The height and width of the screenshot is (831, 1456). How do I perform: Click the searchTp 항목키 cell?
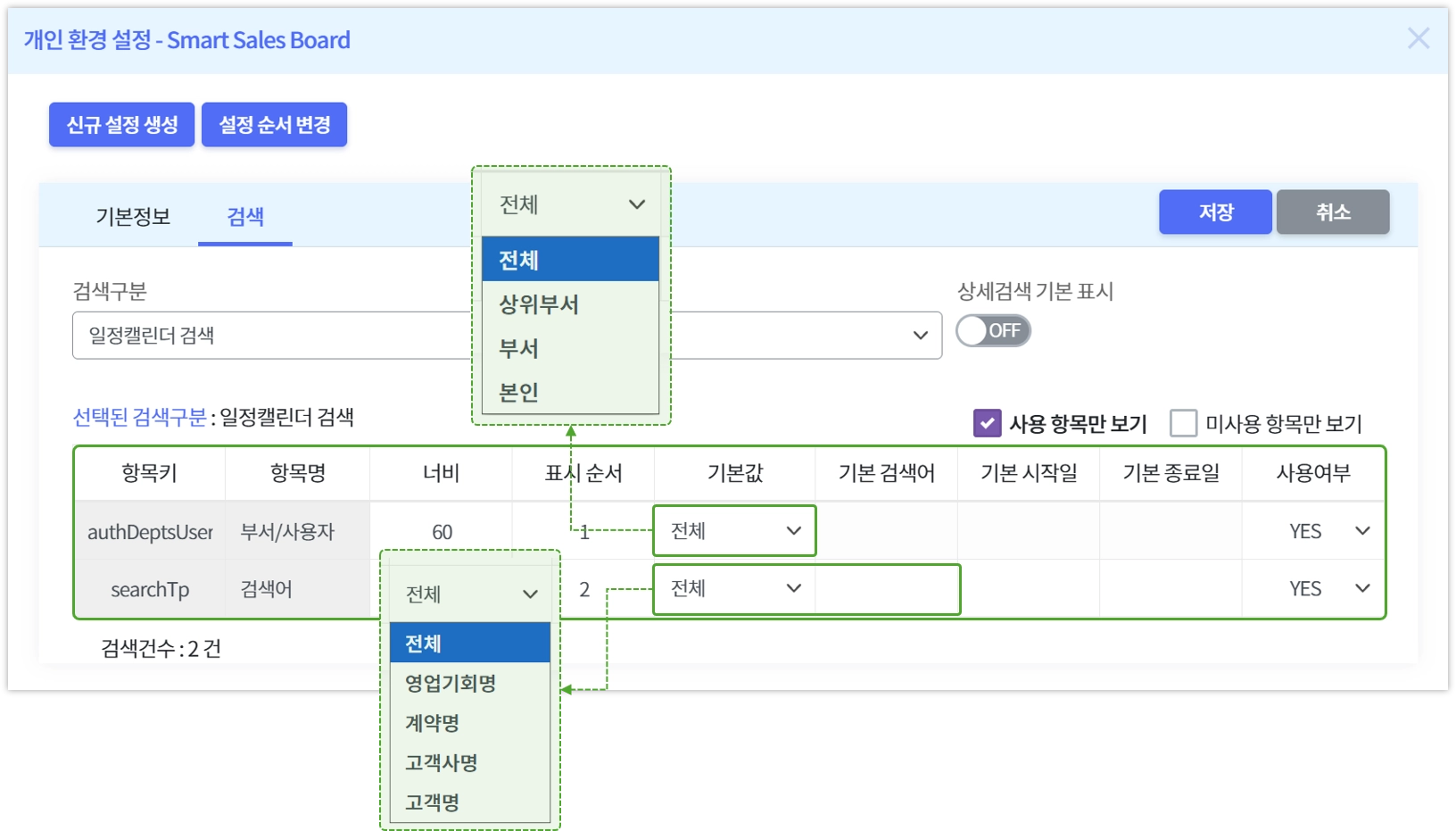point(150,589)
